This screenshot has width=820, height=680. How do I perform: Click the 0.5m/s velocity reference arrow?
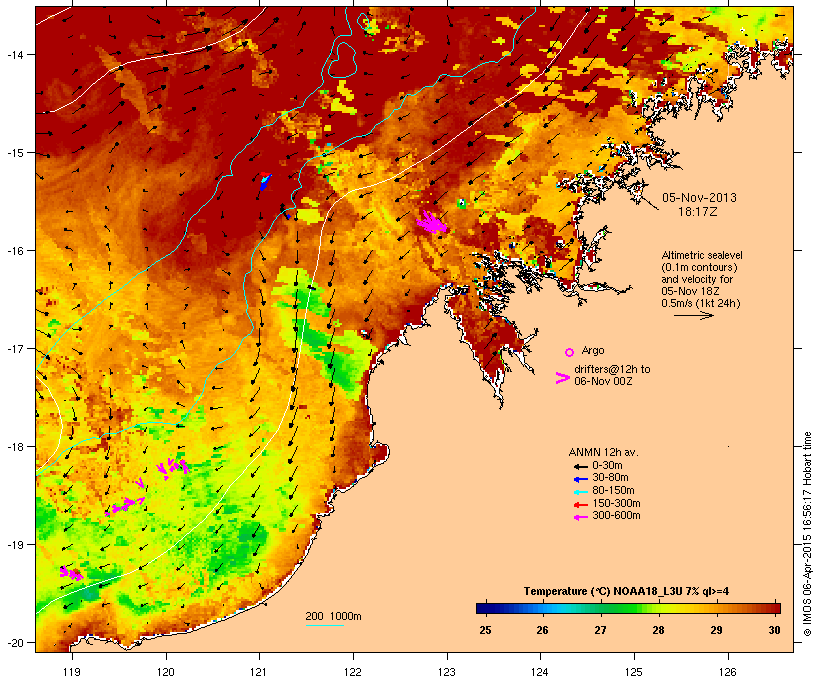pos(694,315)
